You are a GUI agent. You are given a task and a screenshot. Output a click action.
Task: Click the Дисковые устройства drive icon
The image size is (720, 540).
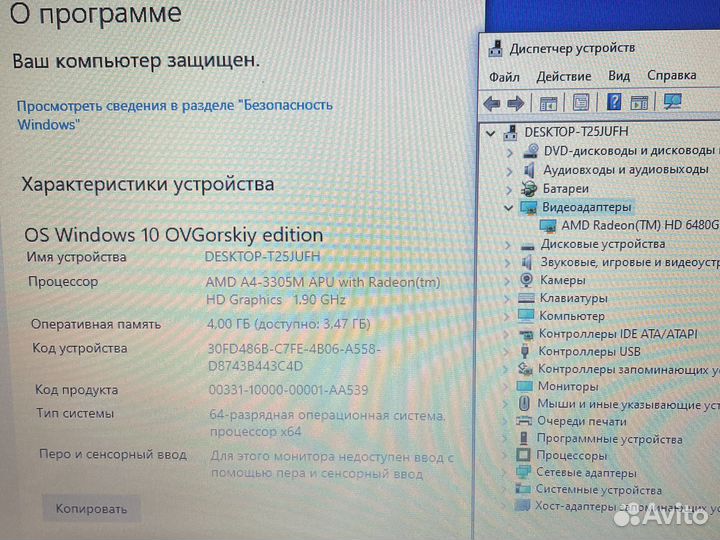coord(528,246)
